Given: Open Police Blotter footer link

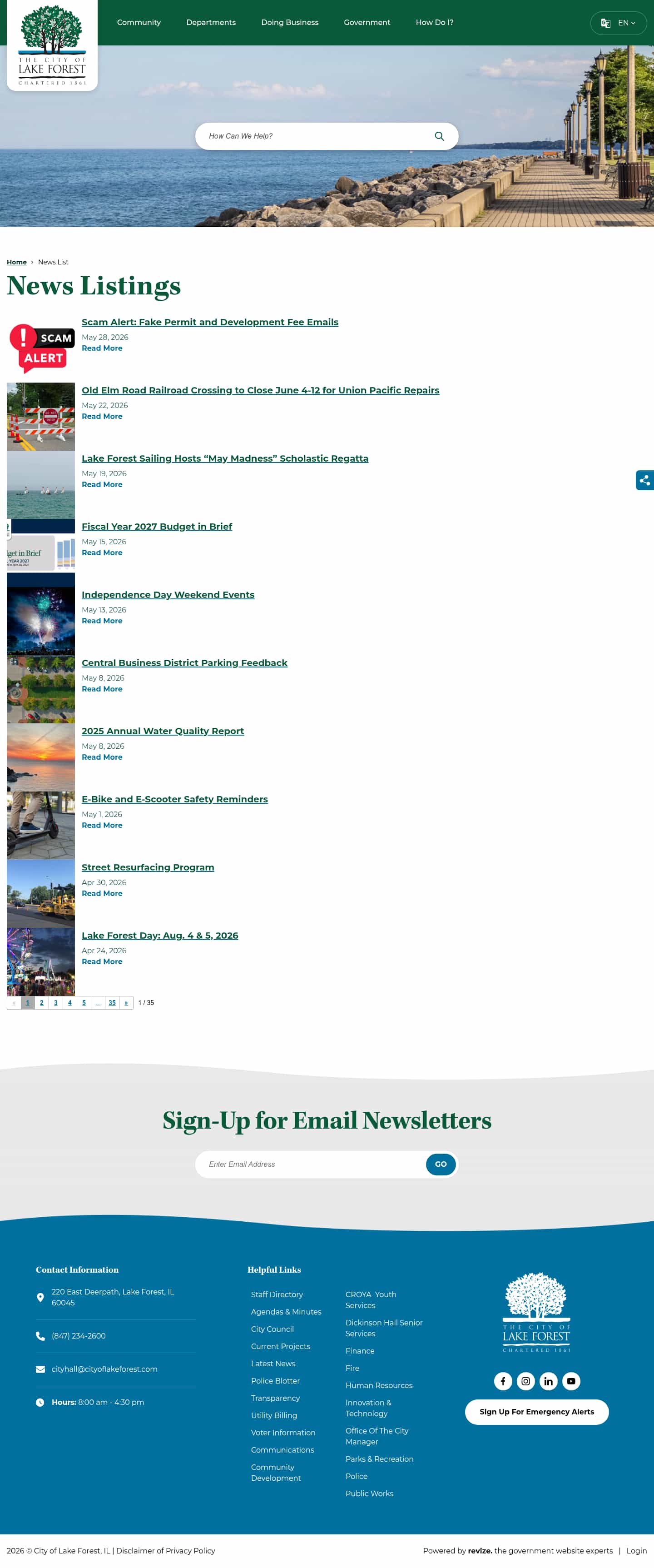Looking at the screenshot, I should (275, 1380).
